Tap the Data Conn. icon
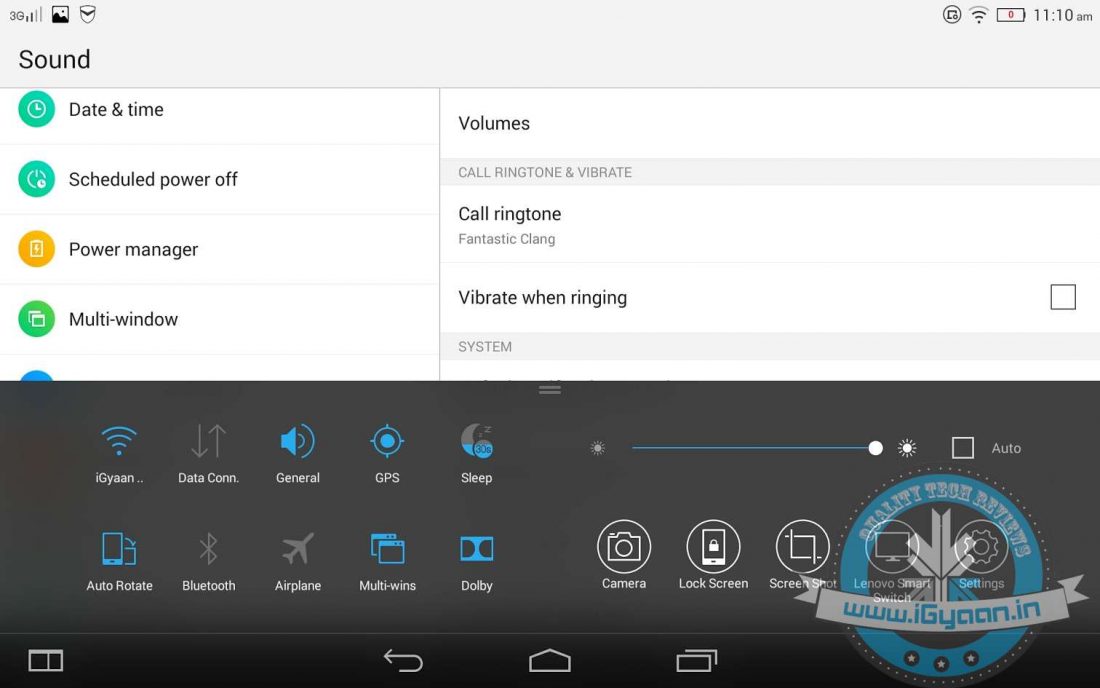The height and width of the screenshot is (688, 1100). click(208, 442)
